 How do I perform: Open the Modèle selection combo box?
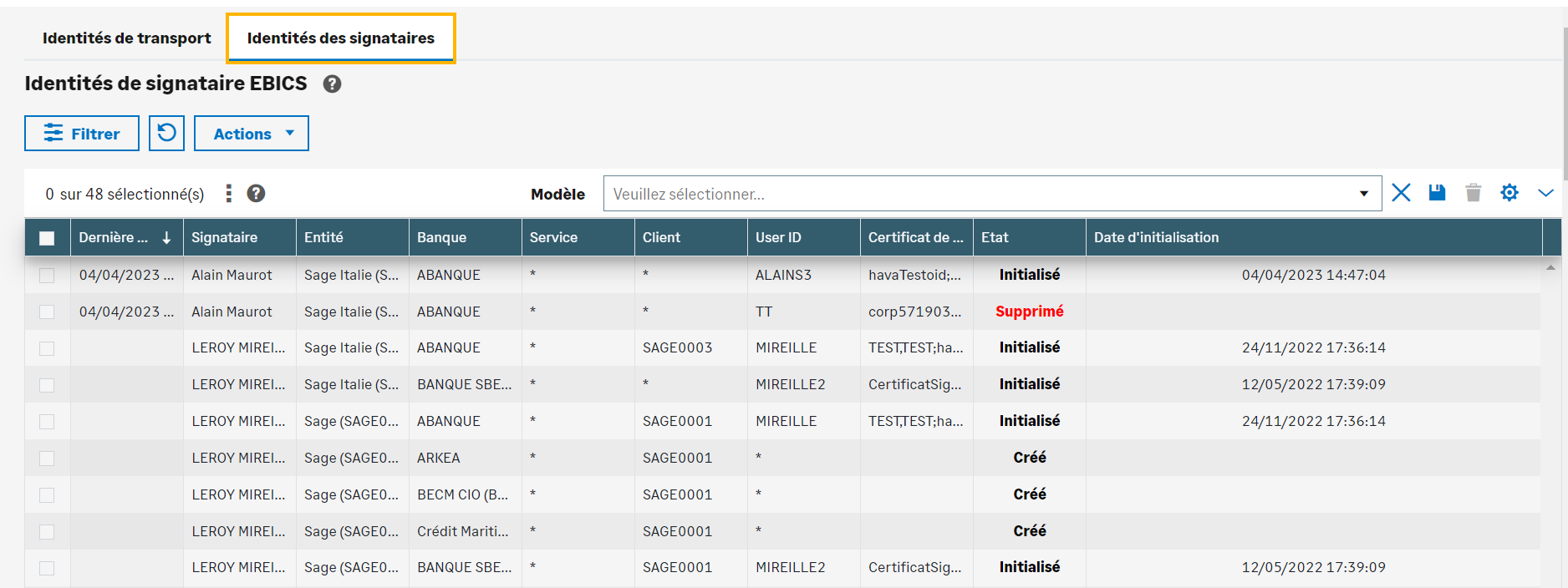991,194
